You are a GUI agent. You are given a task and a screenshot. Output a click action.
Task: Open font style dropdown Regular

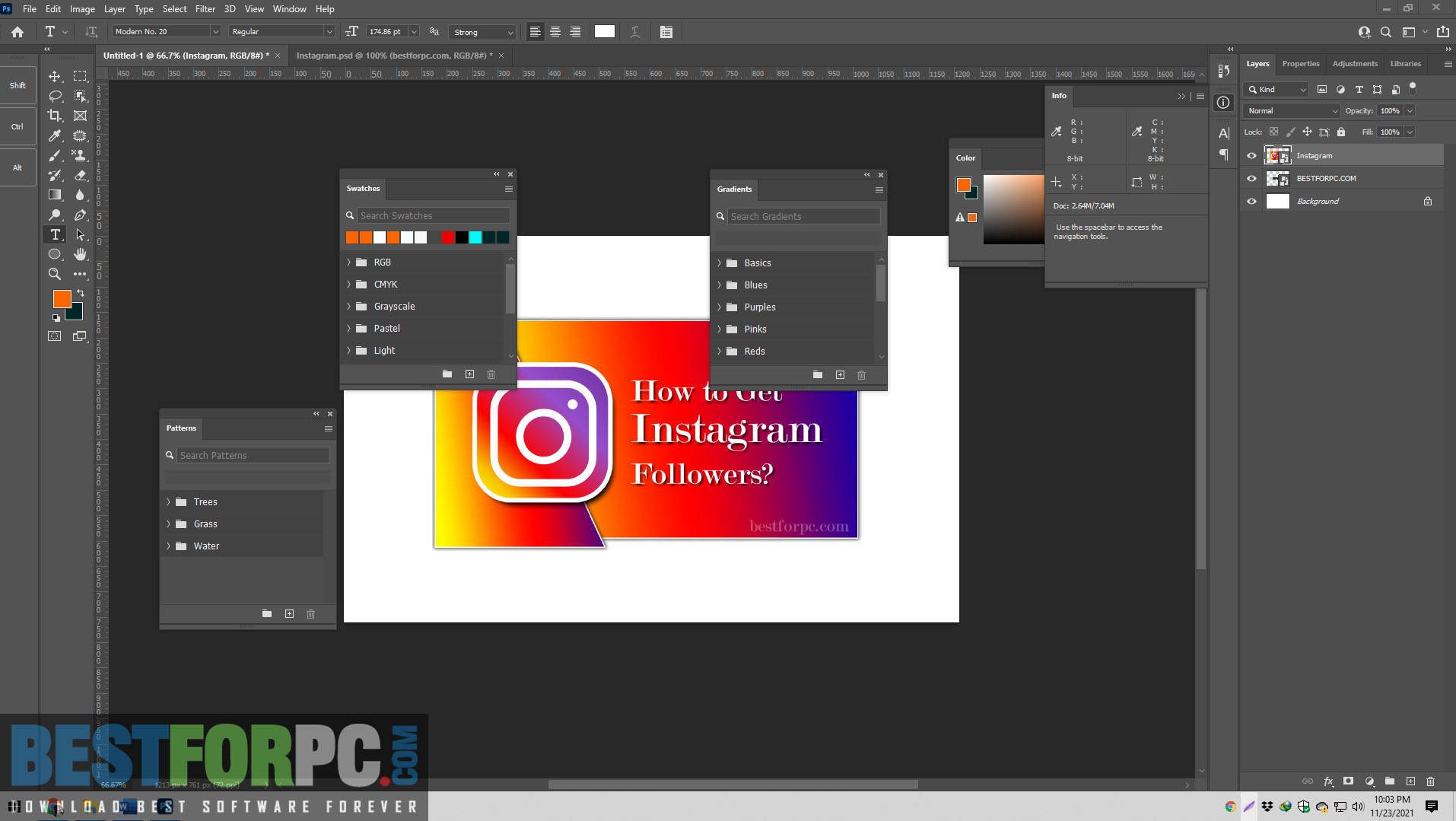pos(329,31)
